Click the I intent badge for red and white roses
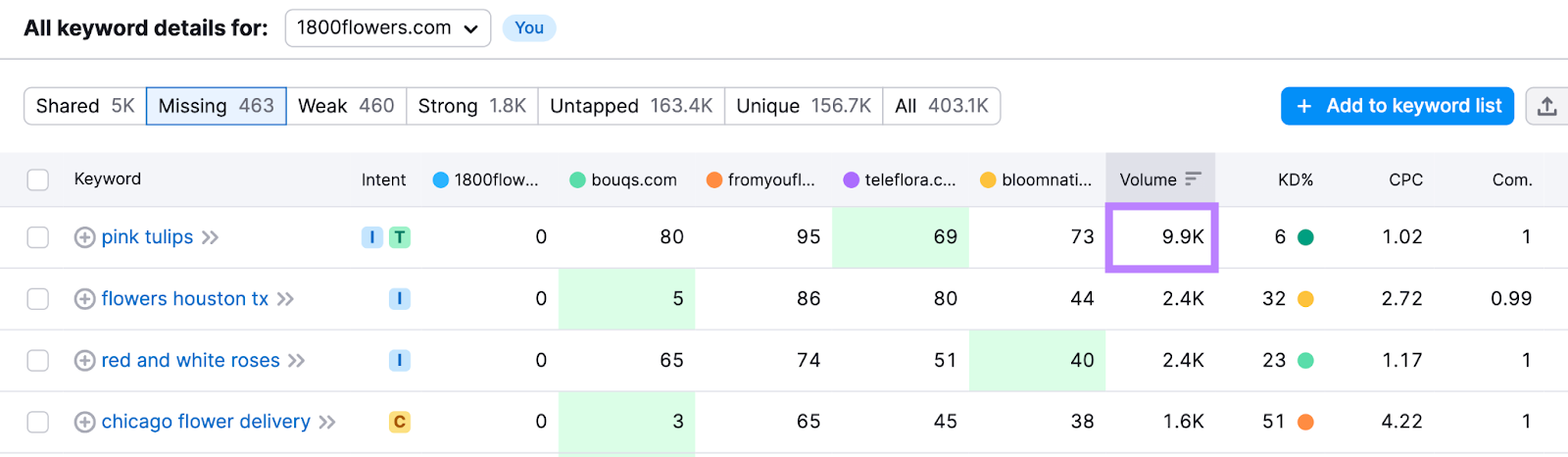 tap(400, 361)
